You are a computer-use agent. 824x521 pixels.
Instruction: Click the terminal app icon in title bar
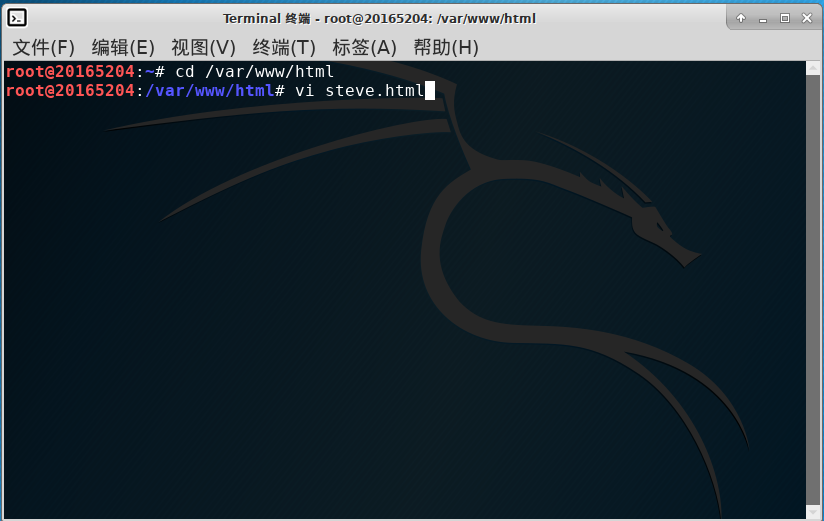coord(17,18)
